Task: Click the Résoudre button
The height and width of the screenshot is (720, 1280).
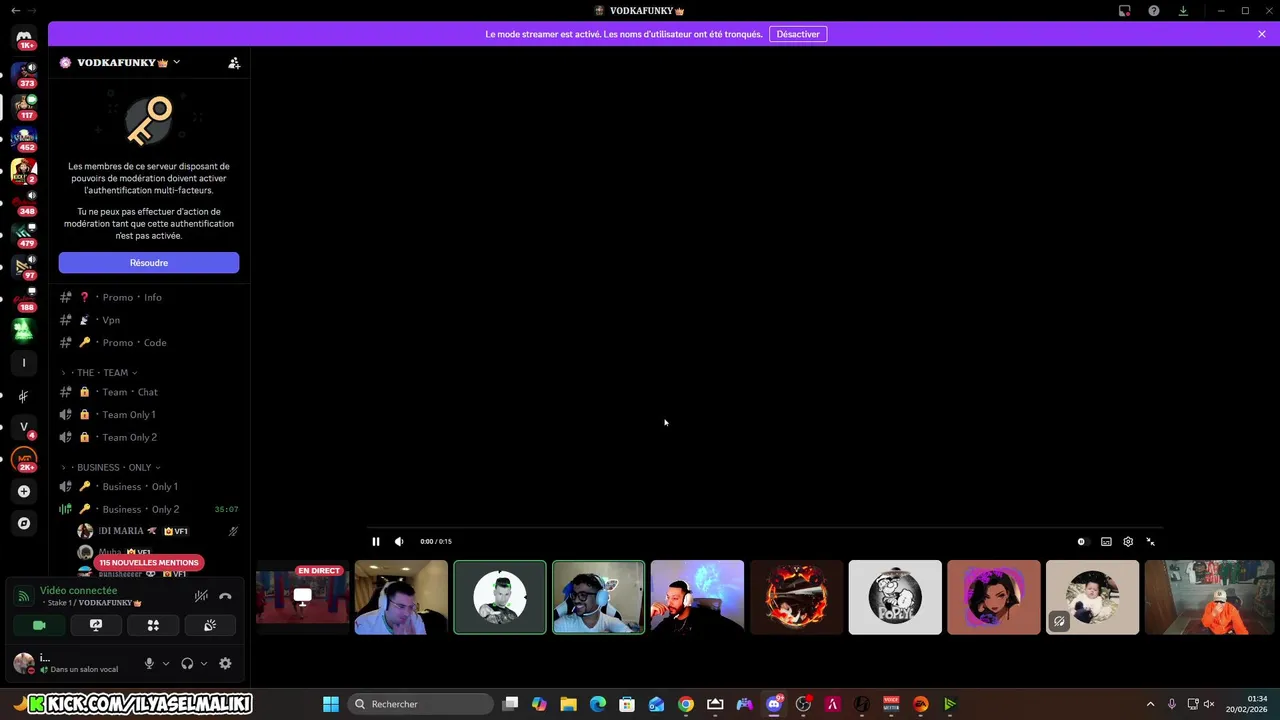Action: pos(149,263)
